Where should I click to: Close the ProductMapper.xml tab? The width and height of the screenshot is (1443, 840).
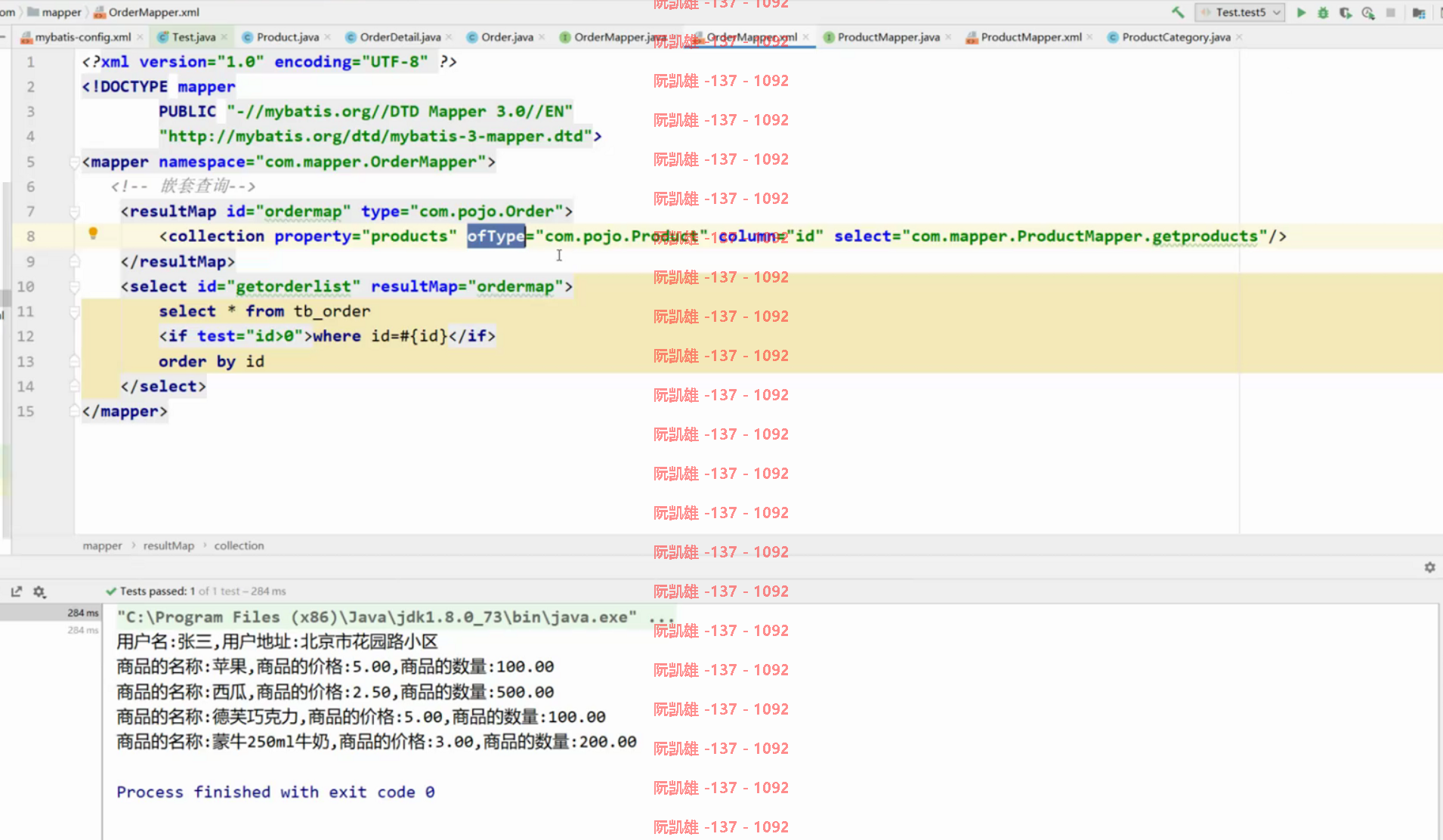pyautogui.click(x=1089, y=37)
